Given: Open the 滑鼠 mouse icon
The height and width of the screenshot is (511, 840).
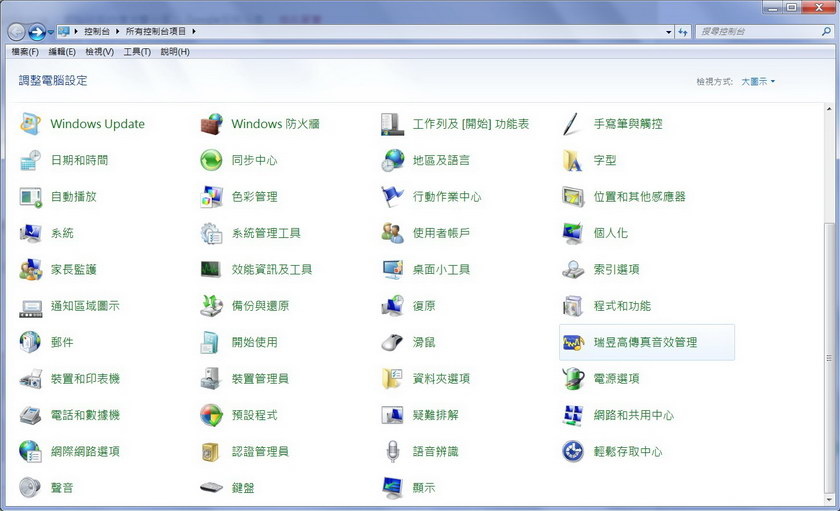Looking at the screenshot, I should coord(392,342).
